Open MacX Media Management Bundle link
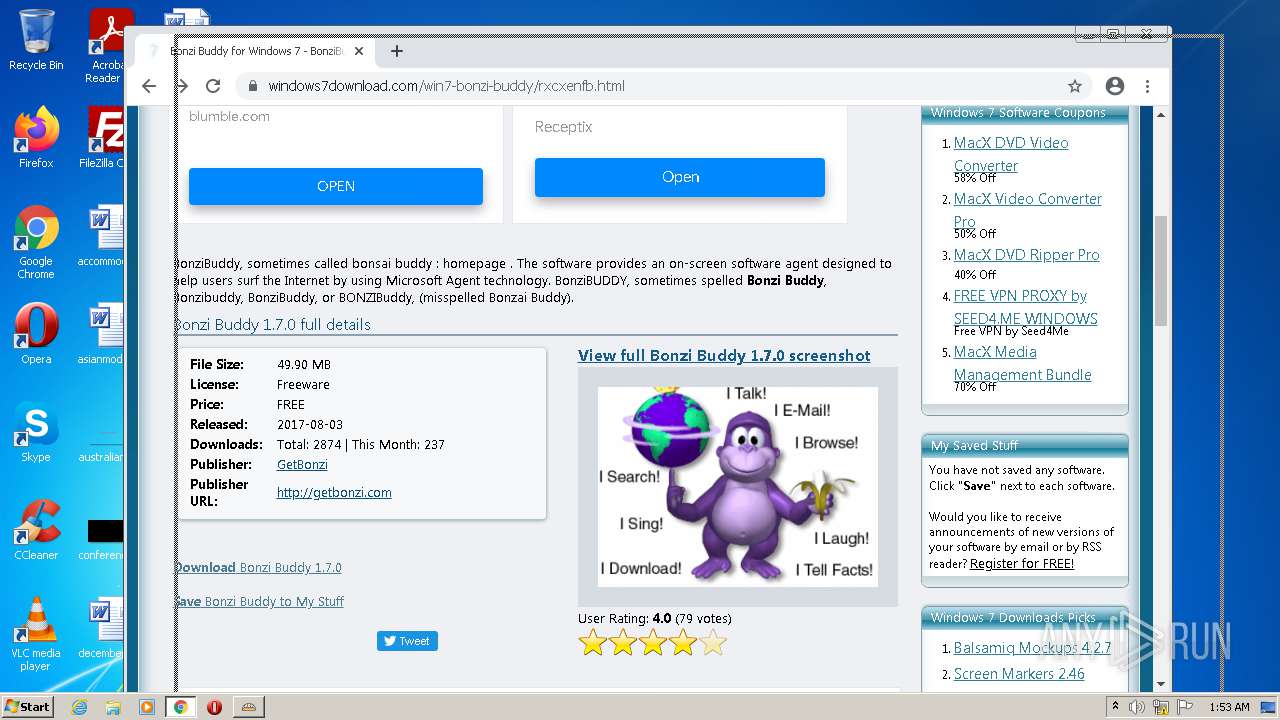Viewport: 1280px width, 720px height. [1022, 363]
